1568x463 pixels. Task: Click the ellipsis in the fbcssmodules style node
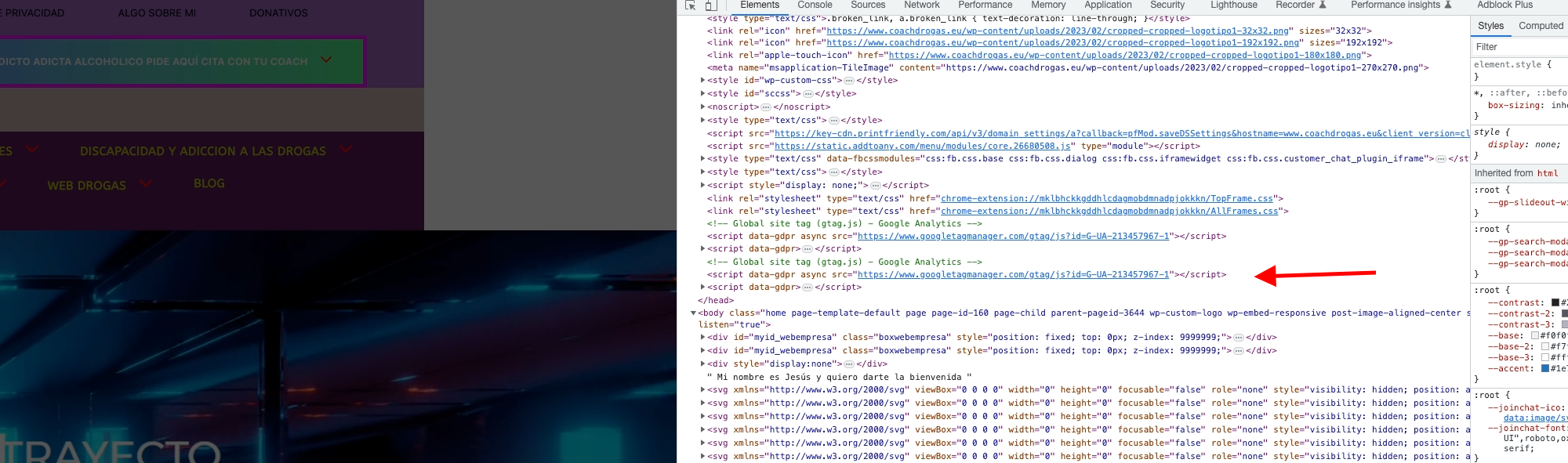(1441, 159)
